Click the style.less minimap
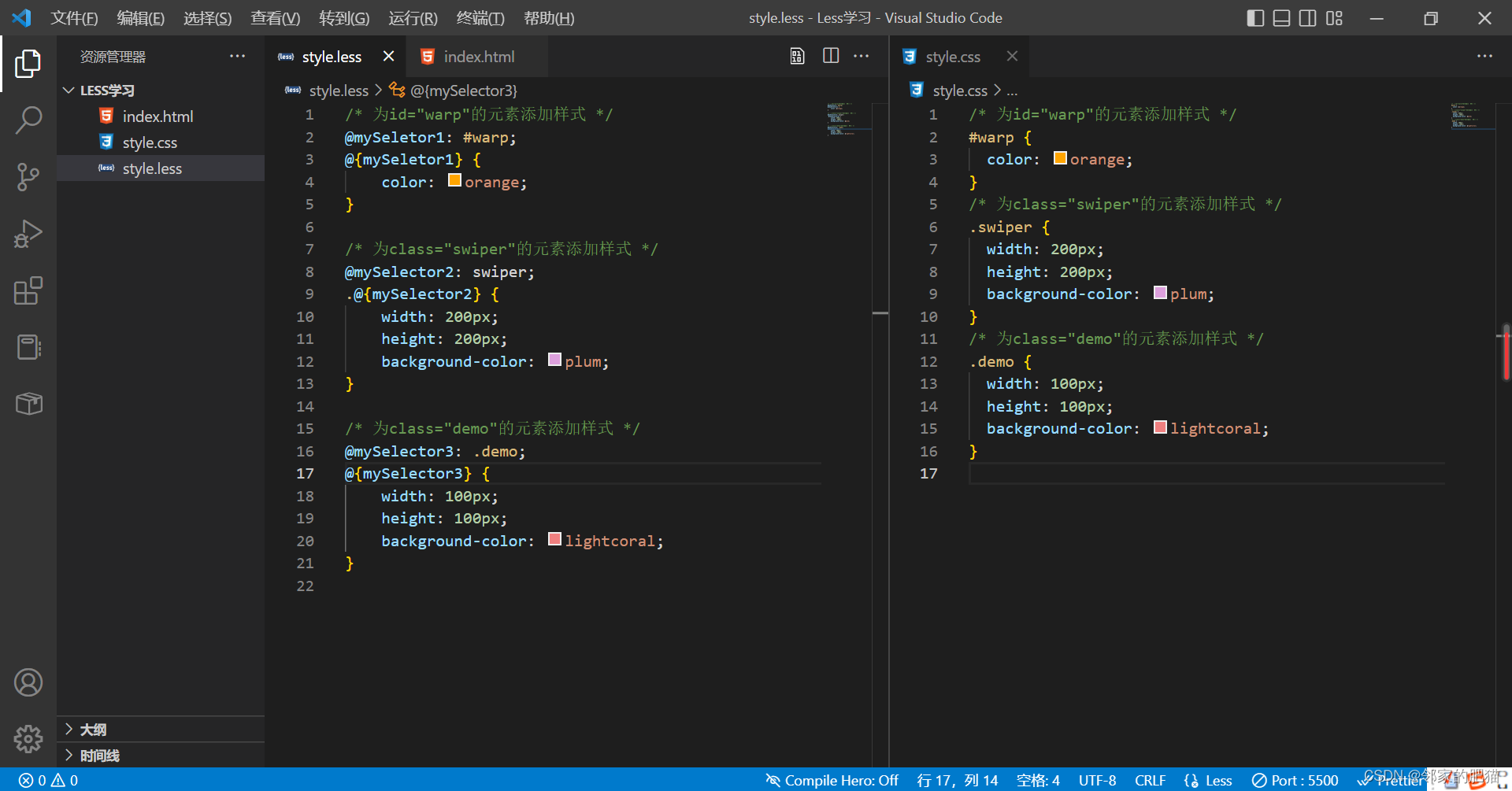The width and height of the screenshot is (1512, 791). click(x=847, y=119)
